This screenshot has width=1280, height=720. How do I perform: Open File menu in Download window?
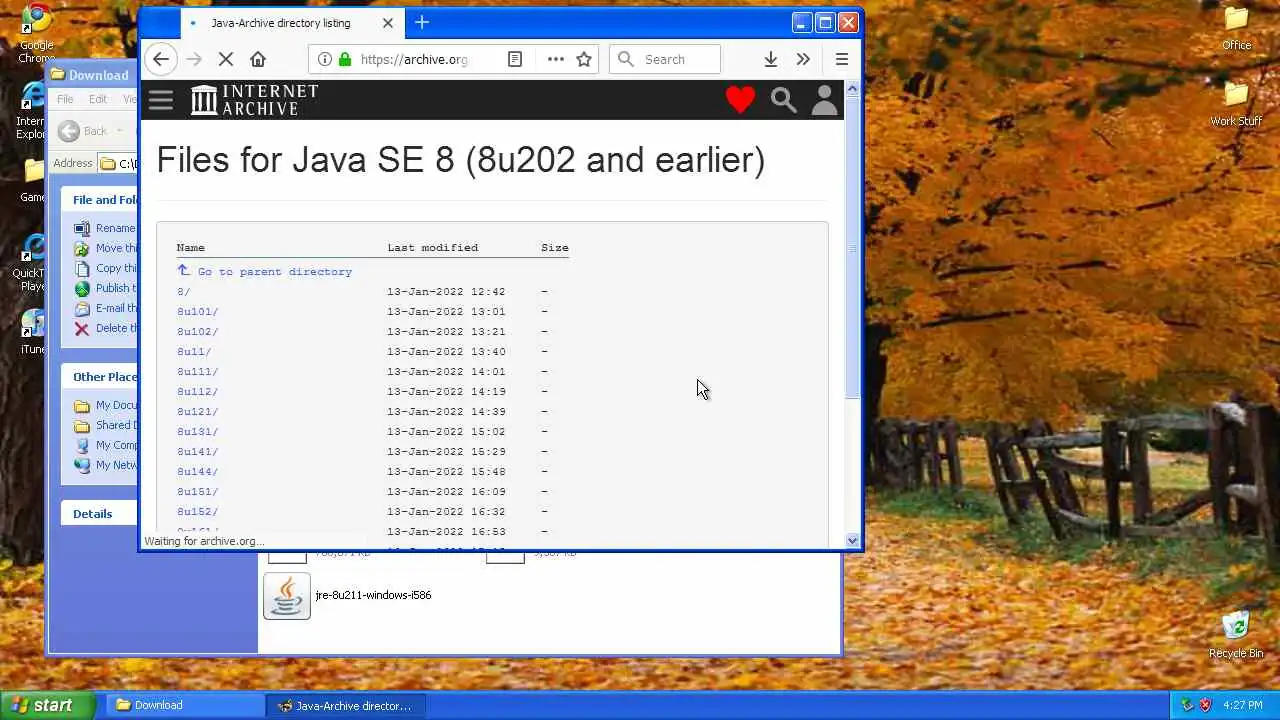65,99
